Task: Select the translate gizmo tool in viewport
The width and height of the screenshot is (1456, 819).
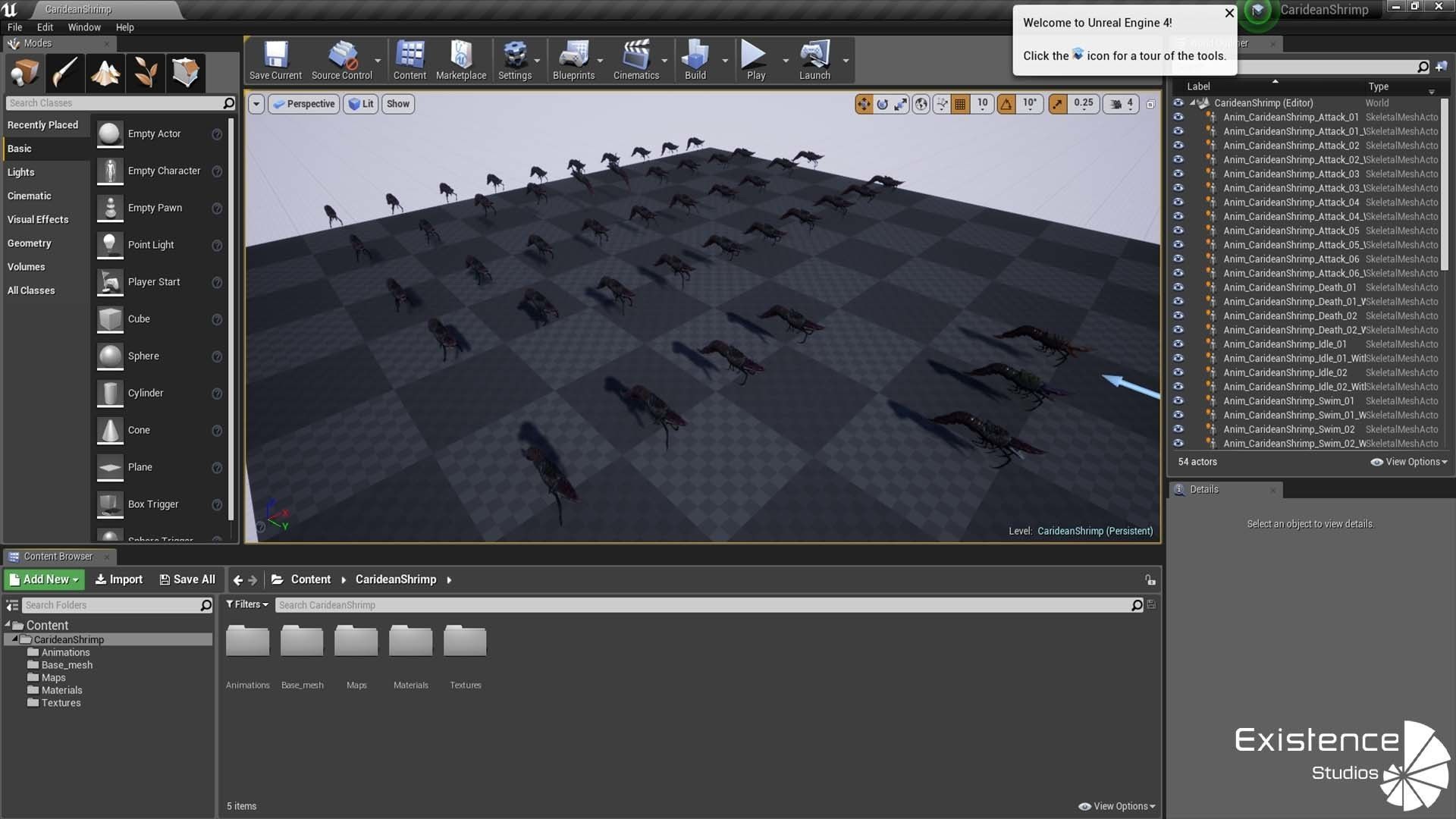Action: pos(864,104)
